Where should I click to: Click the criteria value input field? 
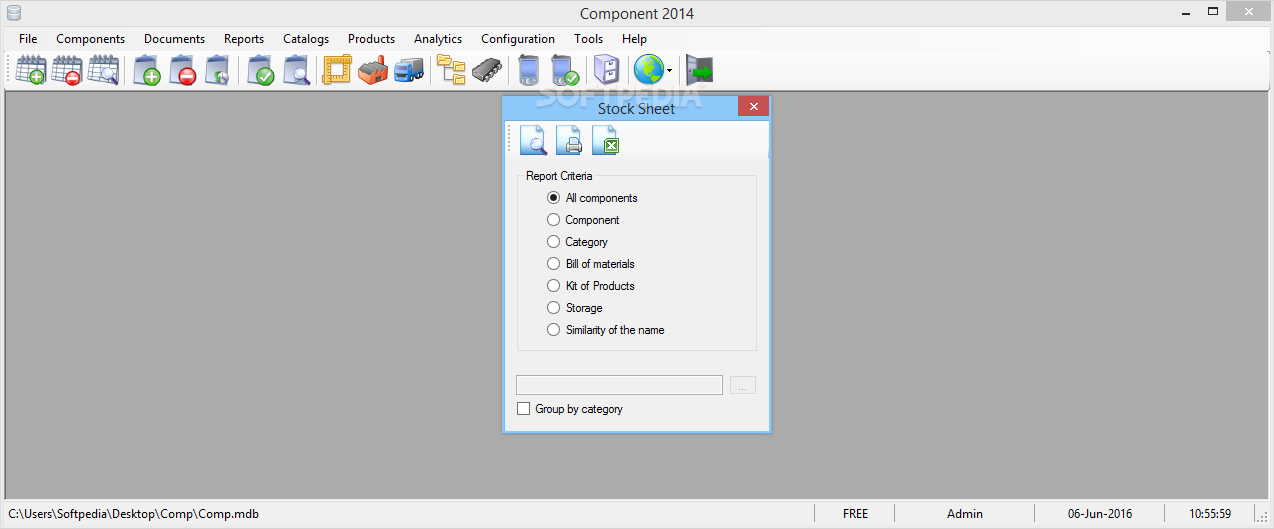(619, 385)
